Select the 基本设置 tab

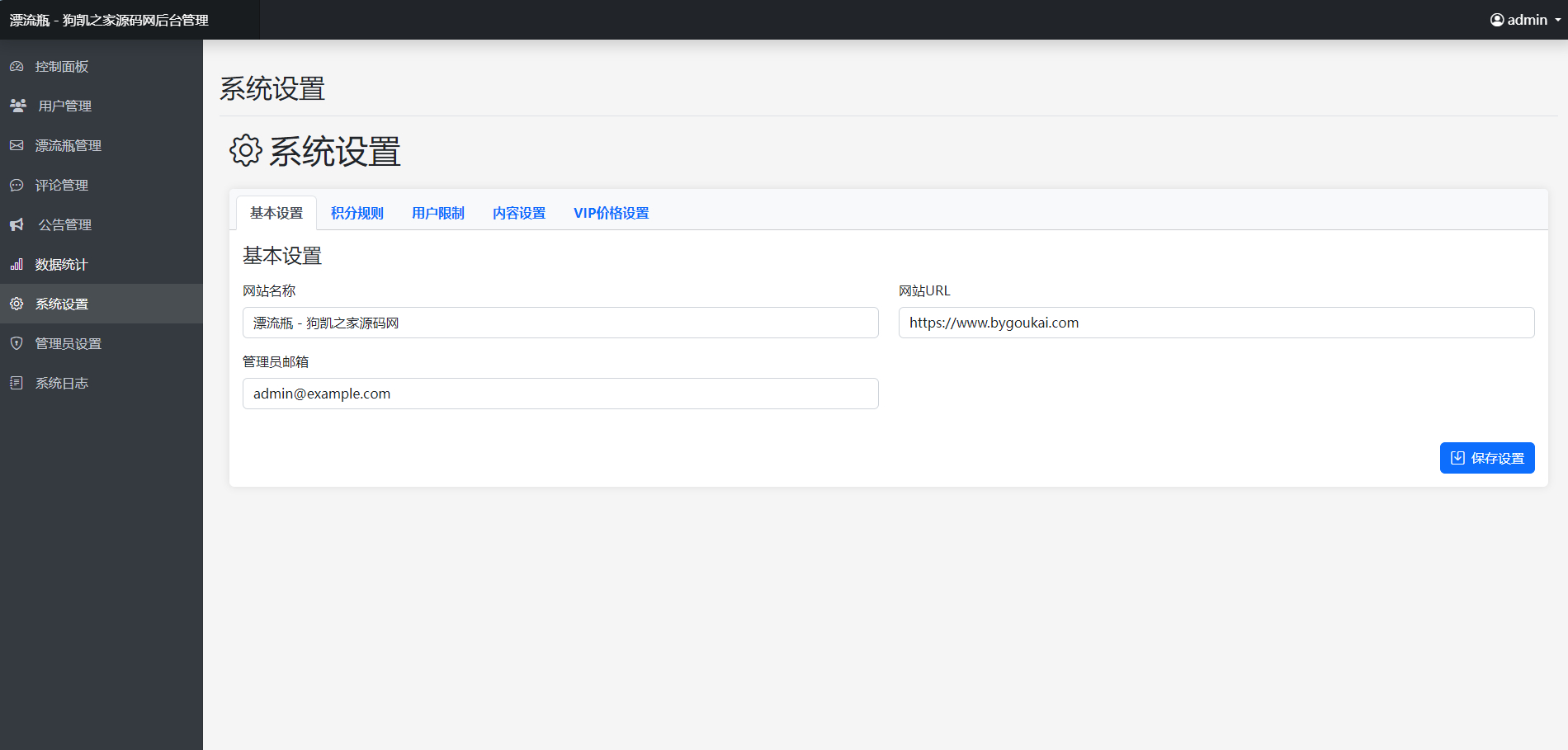tap(276, 213)
